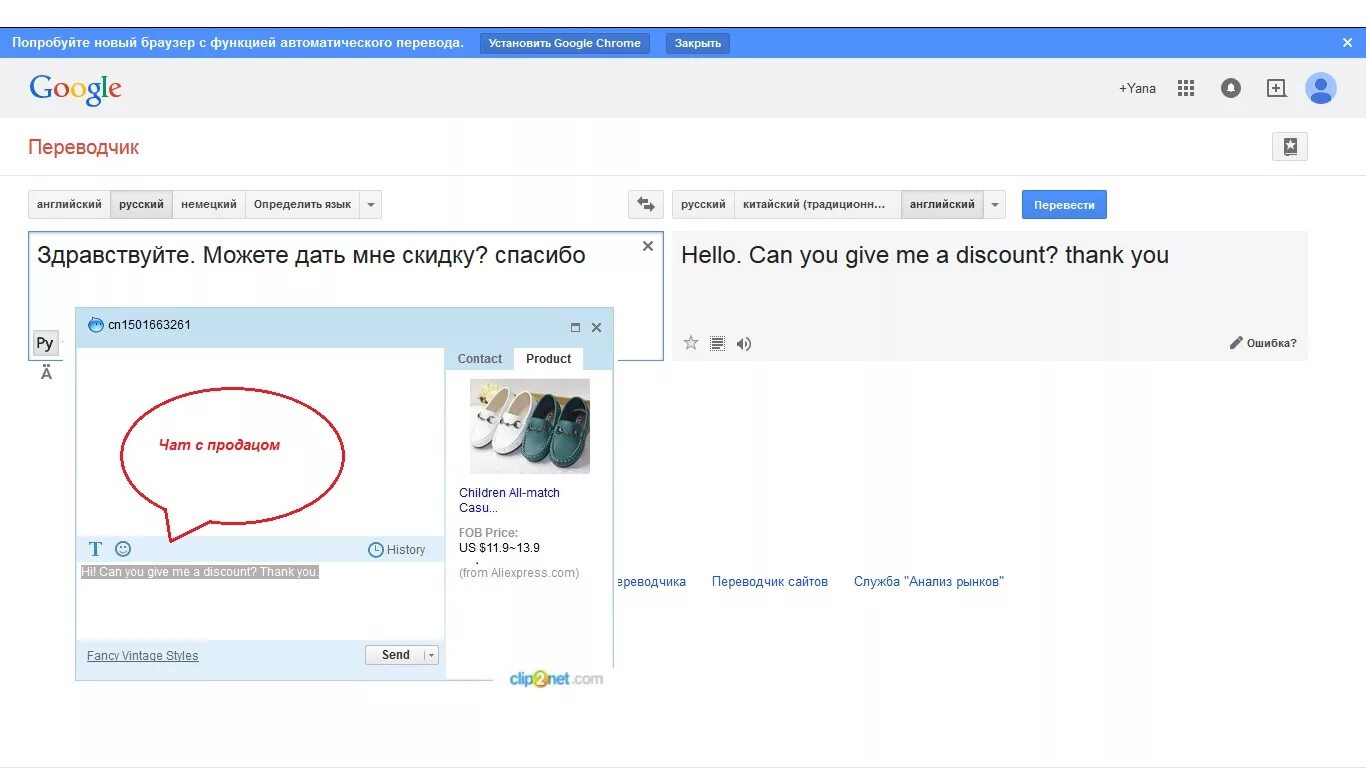Click the 'US $11.9~13.9' price text
The height and width of the screenshot is (768, 1366).
click(499, 548)
